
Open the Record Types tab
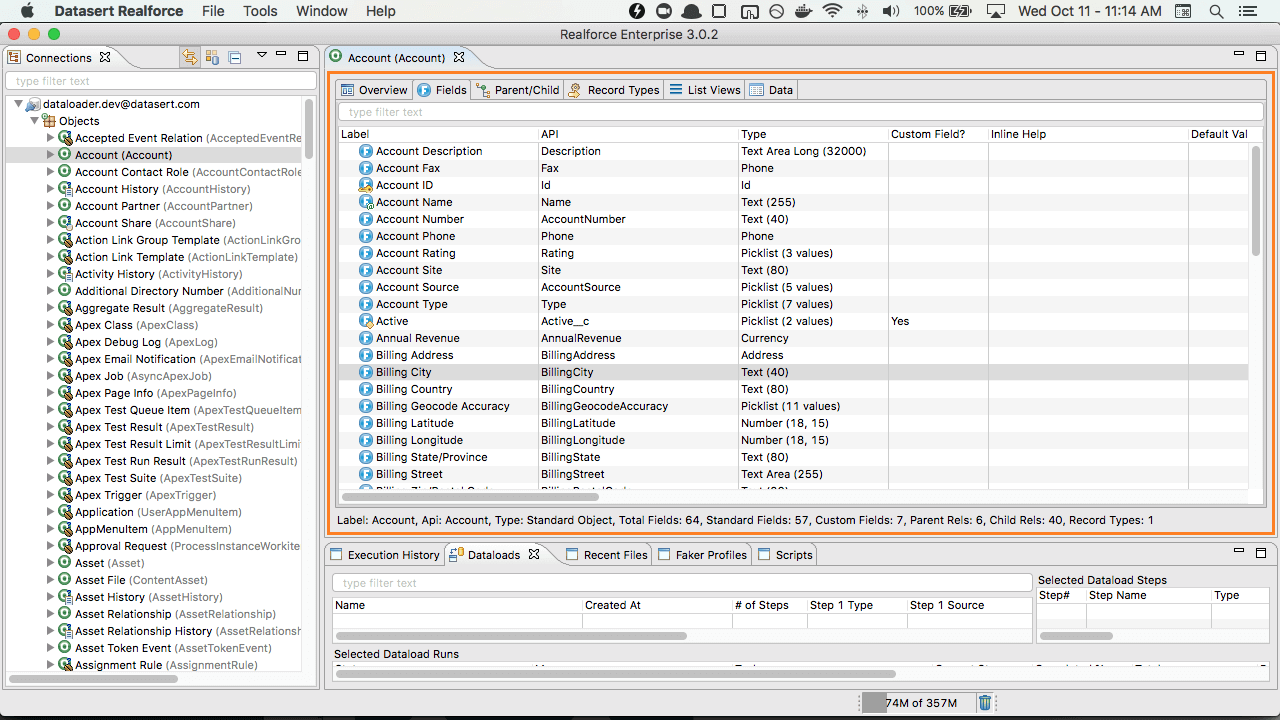click(614, 90)
